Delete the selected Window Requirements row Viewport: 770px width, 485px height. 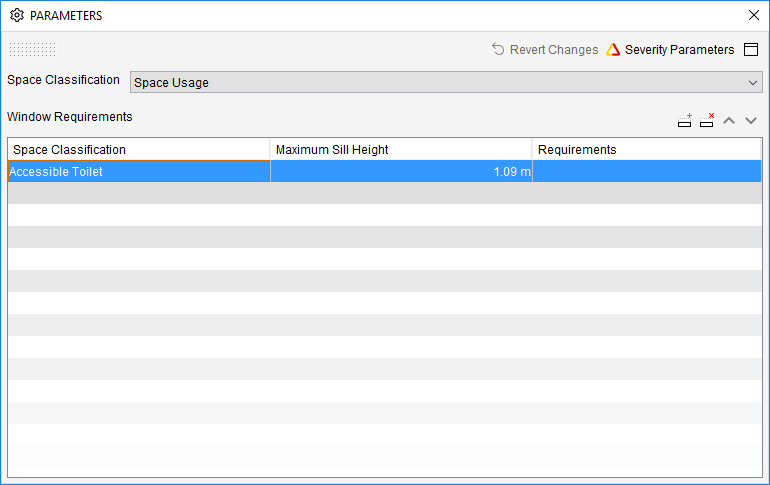point(707,120)
